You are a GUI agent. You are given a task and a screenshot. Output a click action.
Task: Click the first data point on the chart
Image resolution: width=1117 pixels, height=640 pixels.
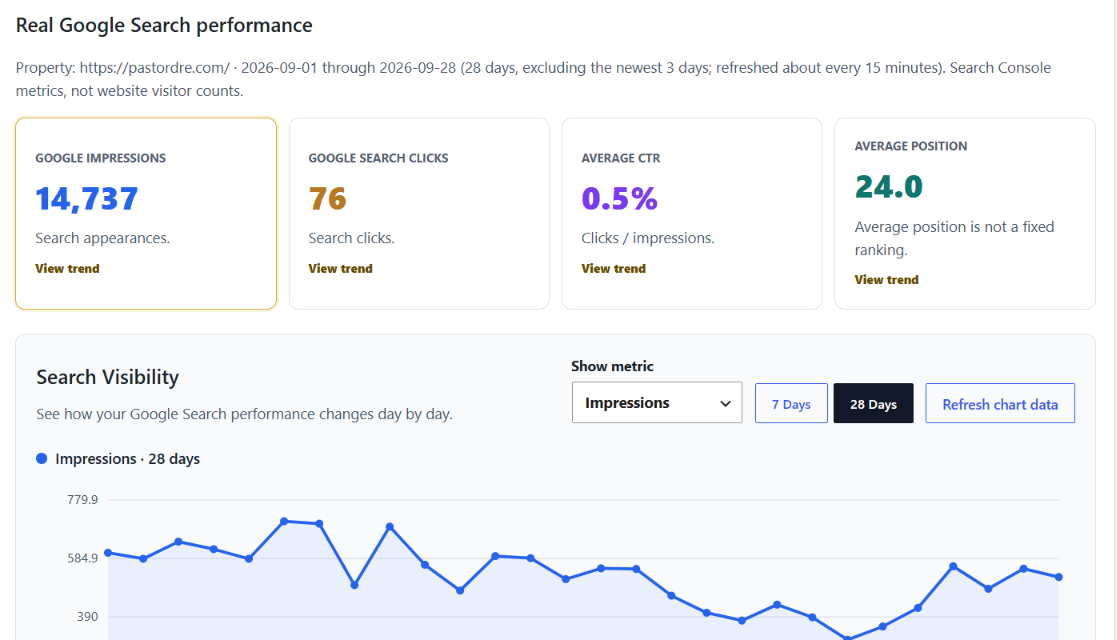click(108, 553)
